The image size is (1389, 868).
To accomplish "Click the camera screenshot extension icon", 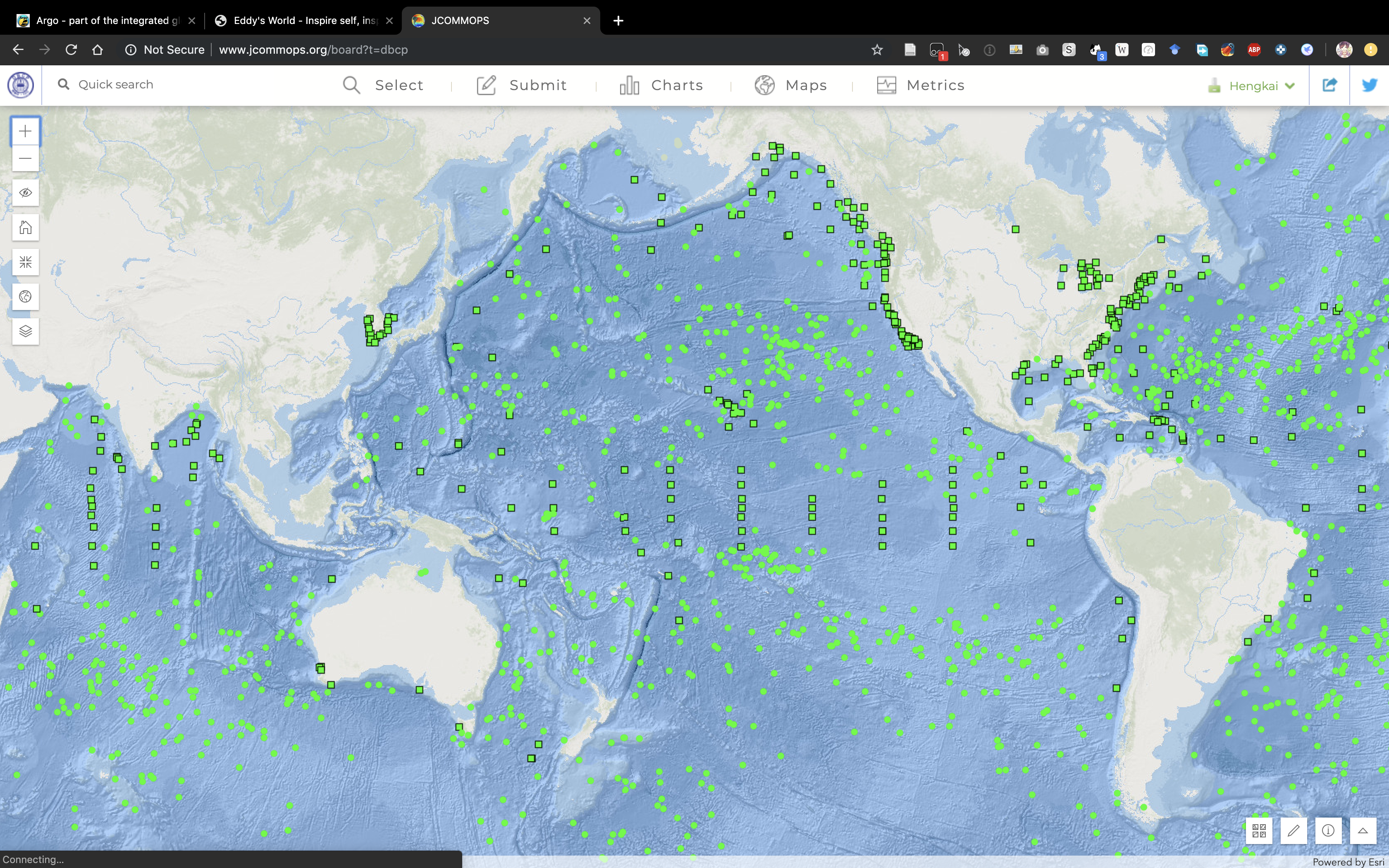I will 1042,50.
